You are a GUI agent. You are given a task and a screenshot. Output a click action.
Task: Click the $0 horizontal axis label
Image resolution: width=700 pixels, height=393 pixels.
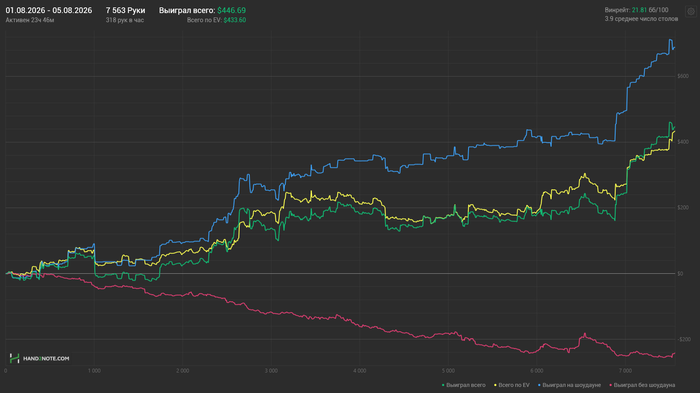pyautogui.click(x=680, y=273)
